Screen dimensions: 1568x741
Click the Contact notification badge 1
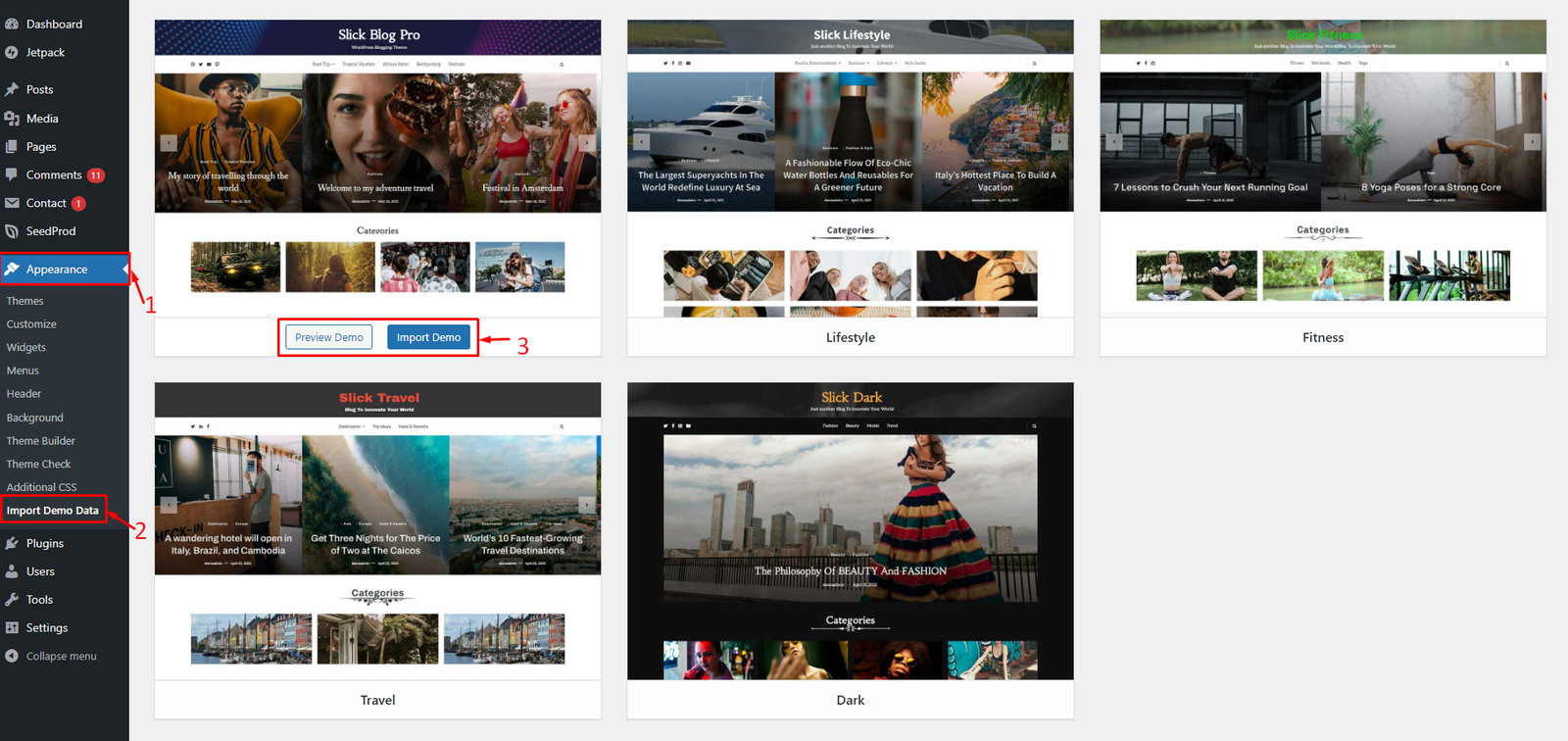78,204
